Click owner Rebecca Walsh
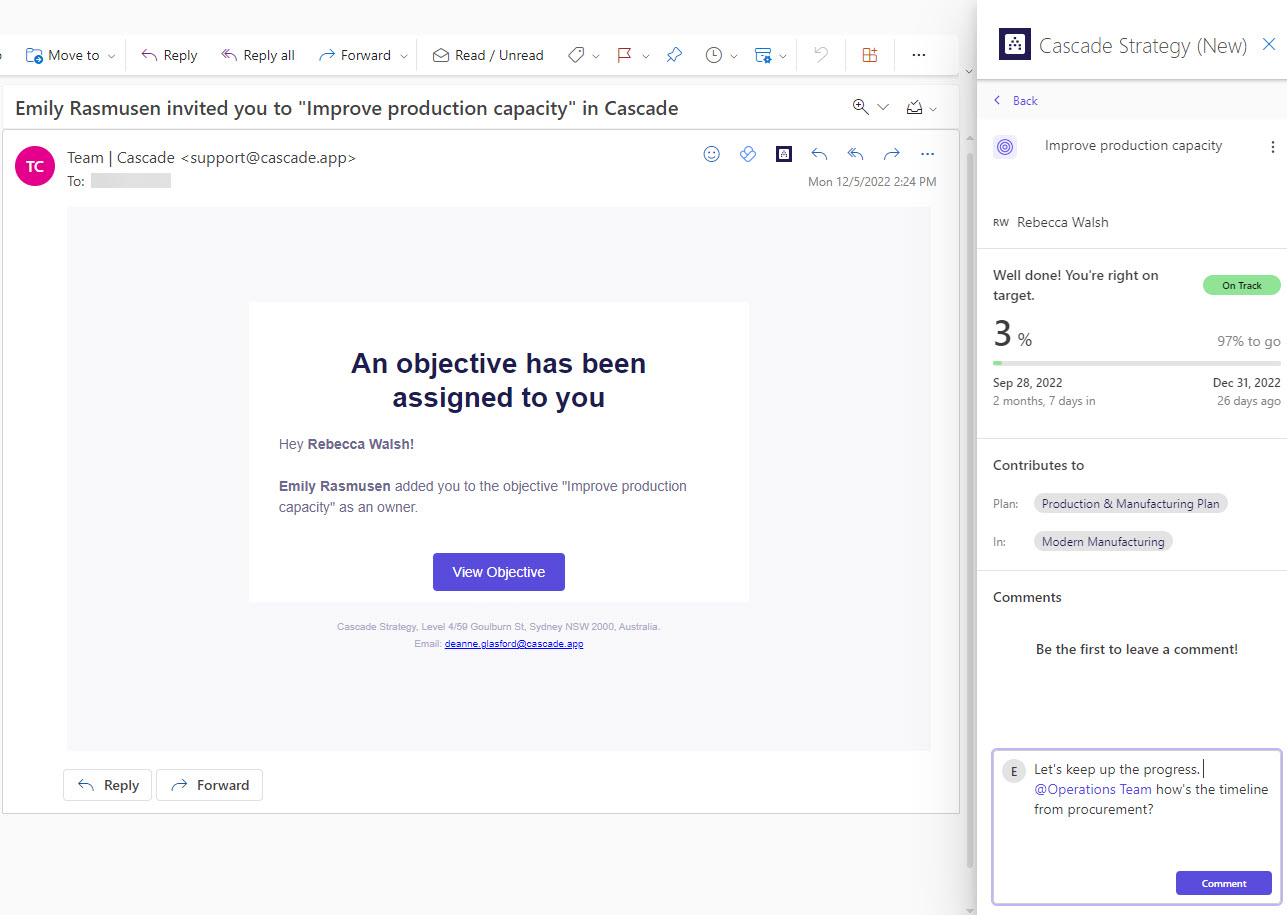 tap(1062, 222)
